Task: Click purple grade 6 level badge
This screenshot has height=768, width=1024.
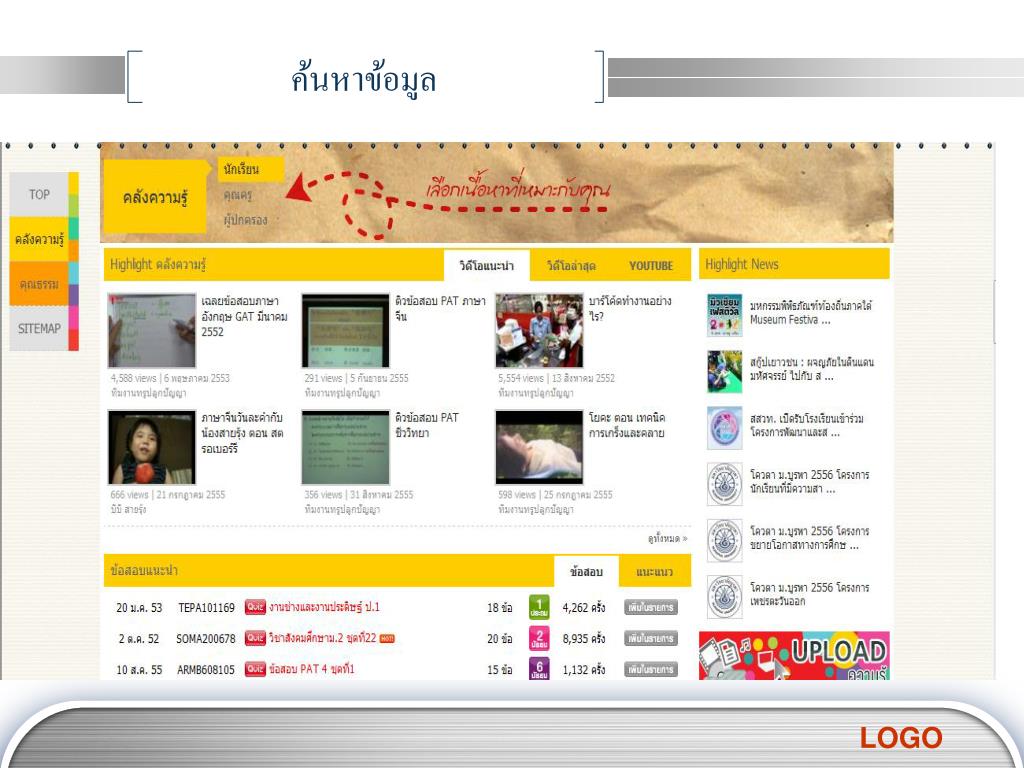Action: 539,669
